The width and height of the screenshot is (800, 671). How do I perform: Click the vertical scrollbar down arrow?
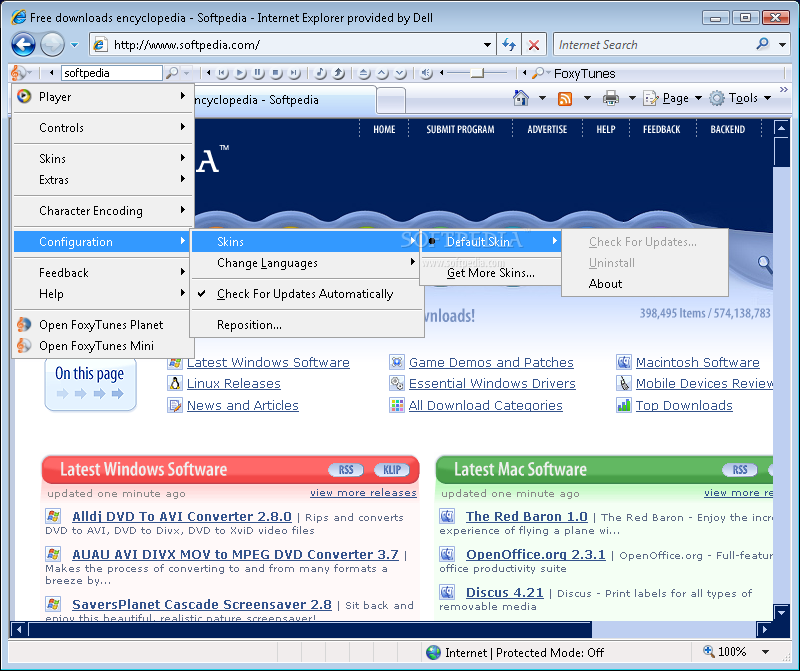click(x=781, y=611)
